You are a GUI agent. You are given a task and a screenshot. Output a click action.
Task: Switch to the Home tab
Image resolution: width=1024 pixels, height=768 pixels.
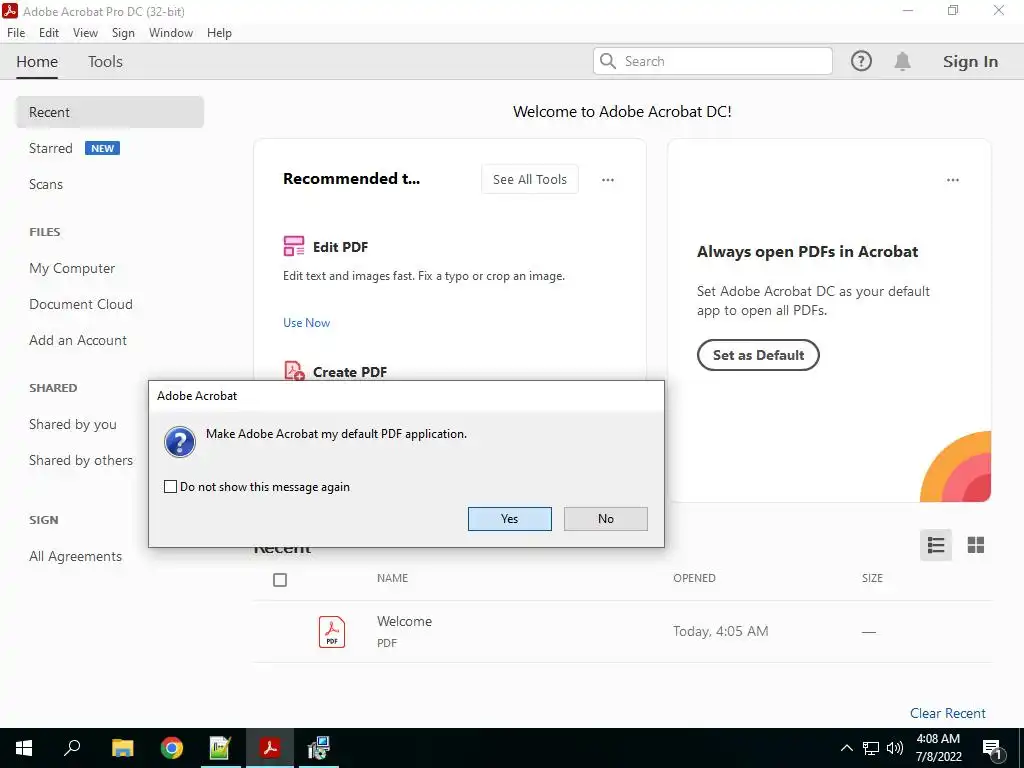[37, 61]
